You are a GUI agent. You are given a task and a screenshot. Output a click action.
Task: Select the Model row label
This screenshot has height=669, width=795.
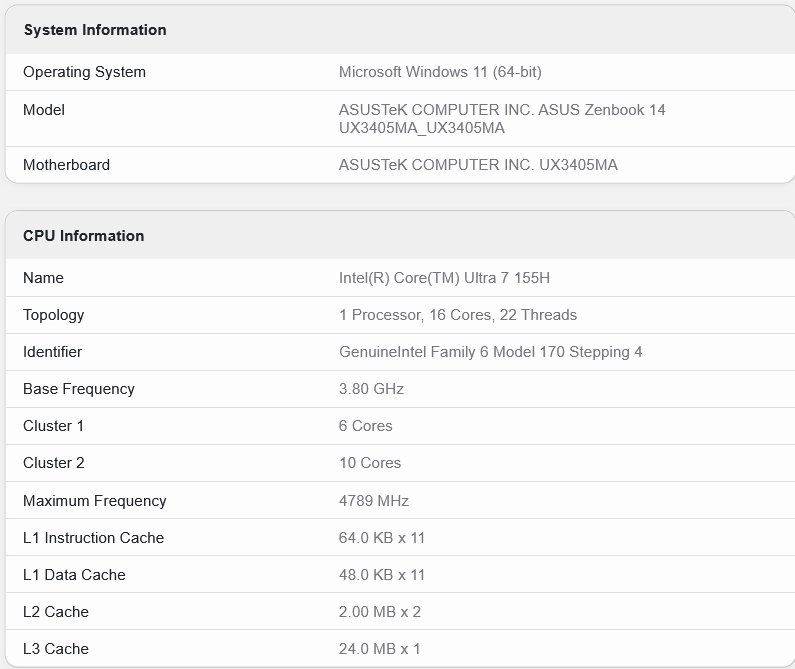pyautogui.click(x=44, y=110)
